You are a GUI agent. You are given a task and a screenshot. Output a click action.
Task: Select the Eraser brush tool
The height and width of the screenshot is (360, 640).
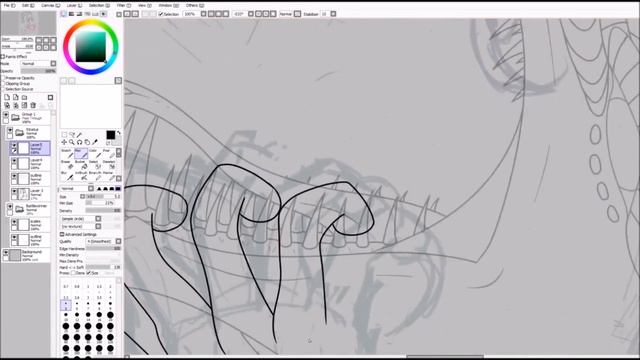(68, 164)
